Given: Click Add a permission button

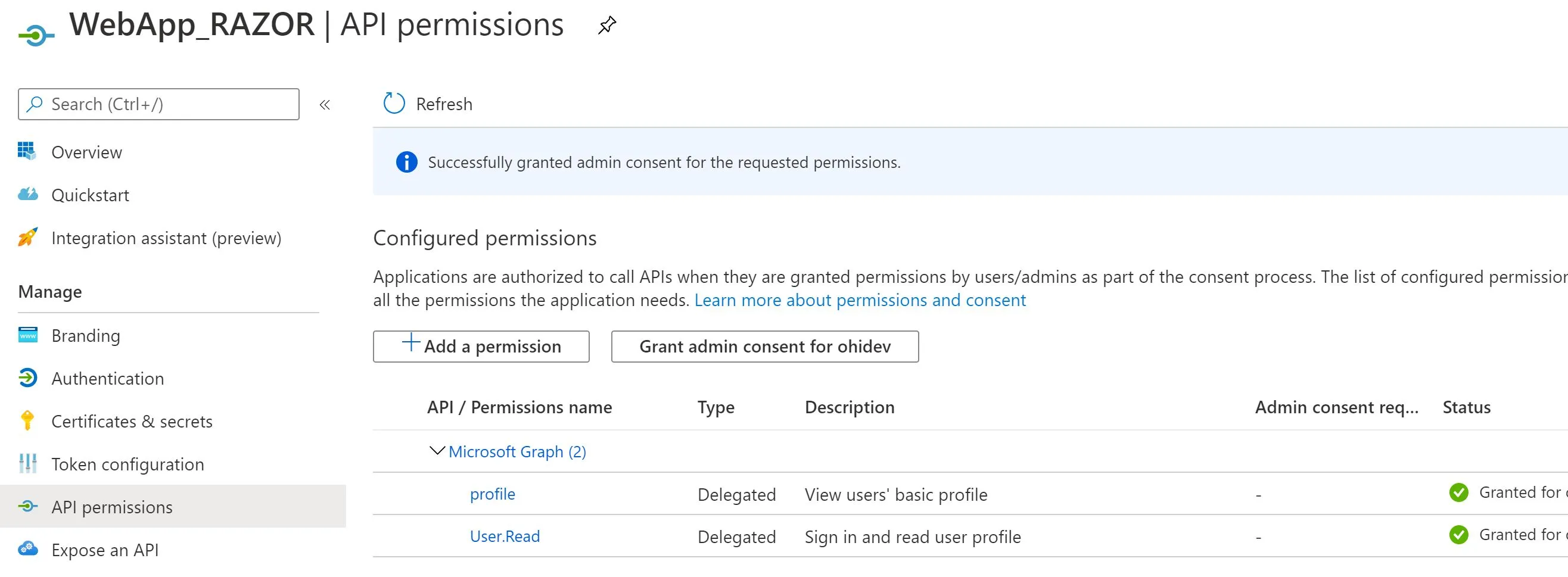Looking at the screenshot, I should click(481, 347).
